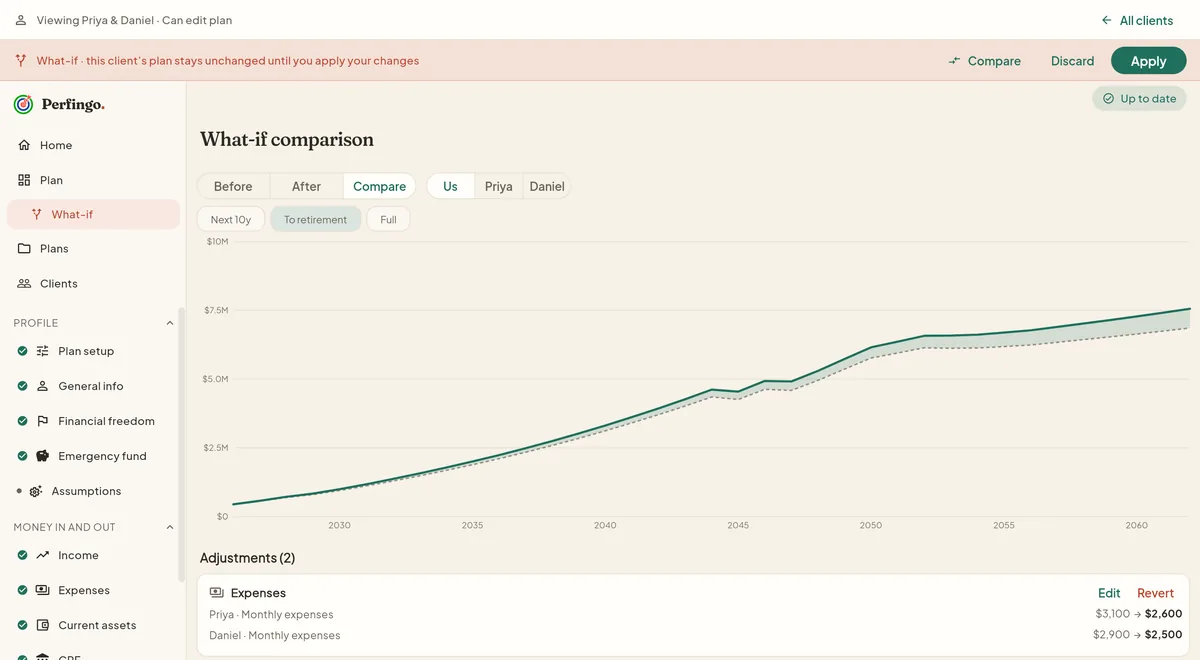Click the Home house icon
Viewport: 1200px width, 660px height.
(x=24, y=145)
